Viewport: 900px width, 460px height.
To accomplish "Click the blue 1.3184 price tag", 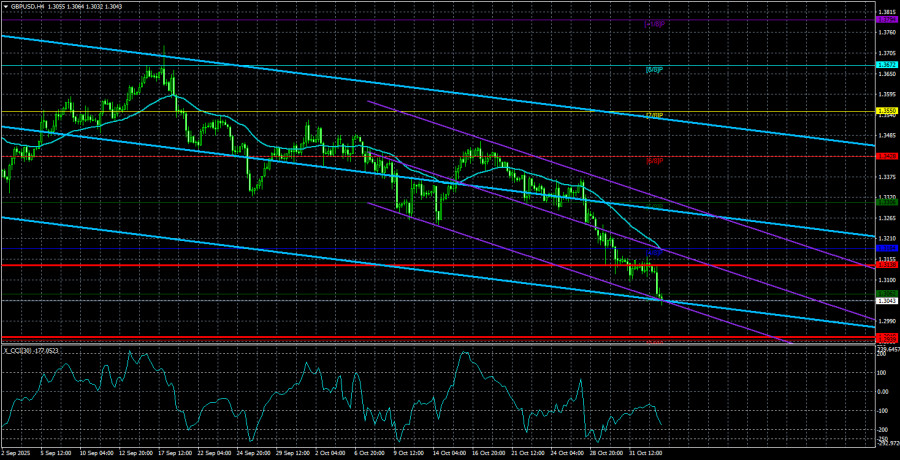I will [x=885, y=247].
